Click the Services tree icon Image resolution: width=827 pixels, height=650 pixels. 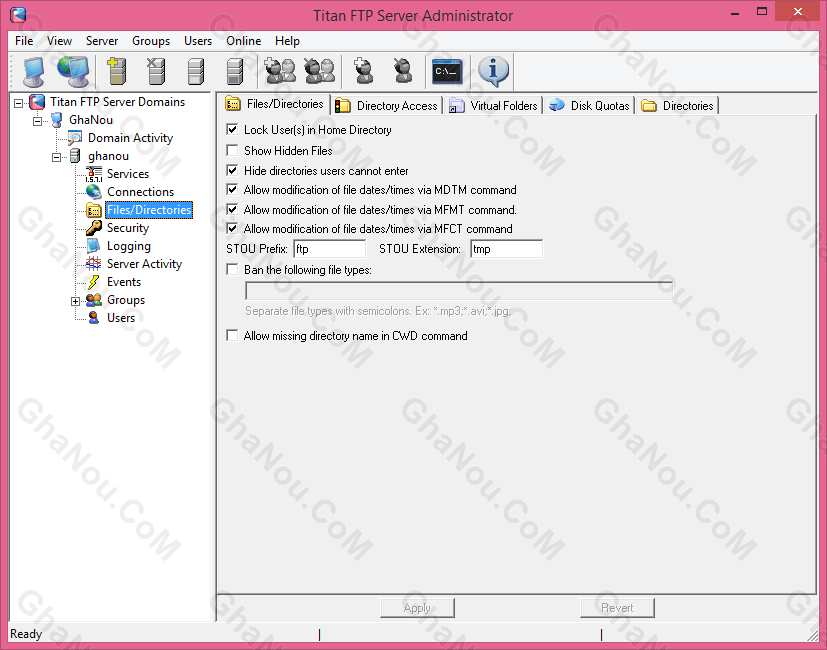(94, 174)
